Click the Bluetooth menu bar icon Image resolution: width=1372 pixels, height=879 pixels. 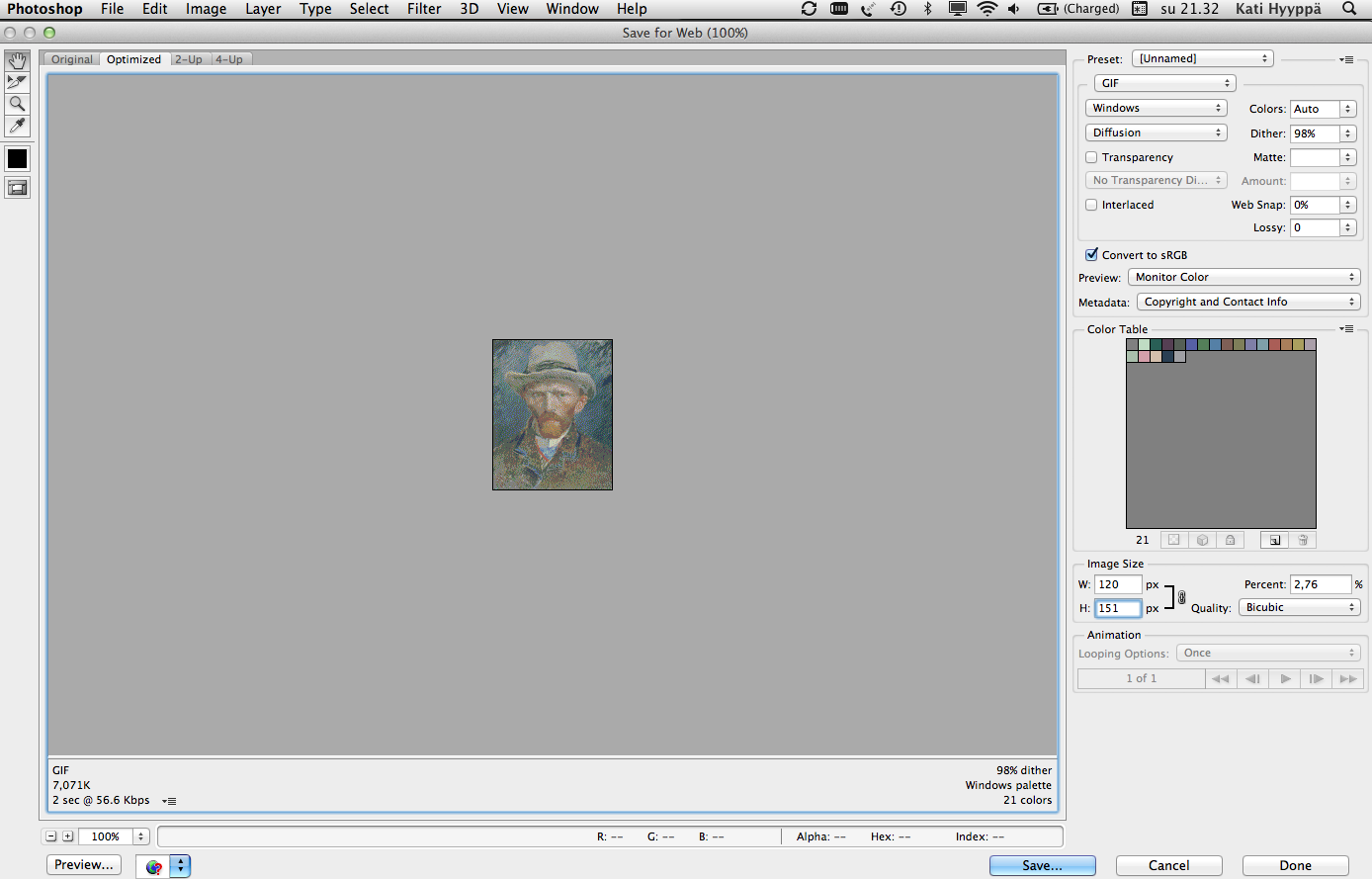point(927,9)
